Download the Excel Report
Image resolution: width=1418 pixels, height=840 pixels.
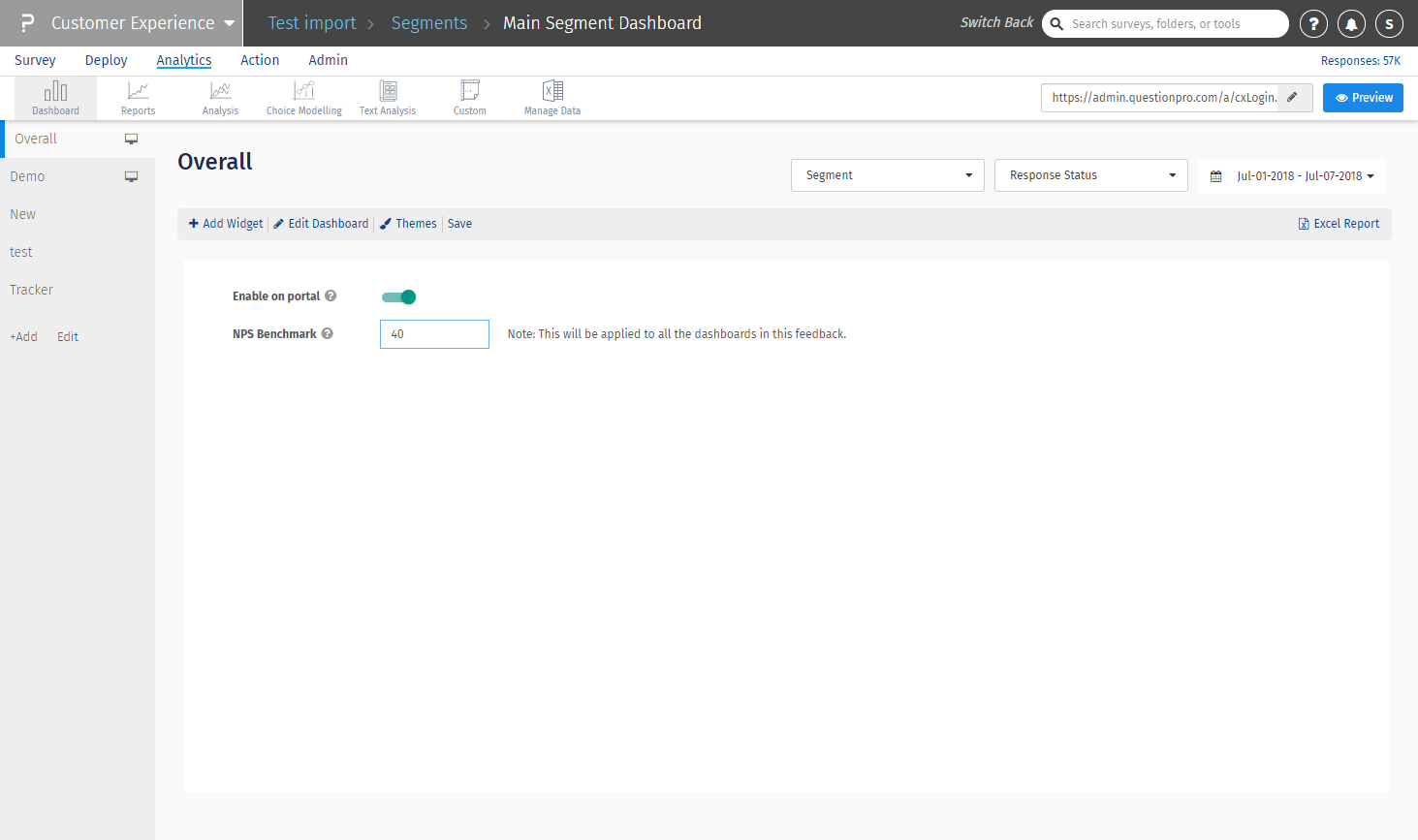click(1339, 224)
